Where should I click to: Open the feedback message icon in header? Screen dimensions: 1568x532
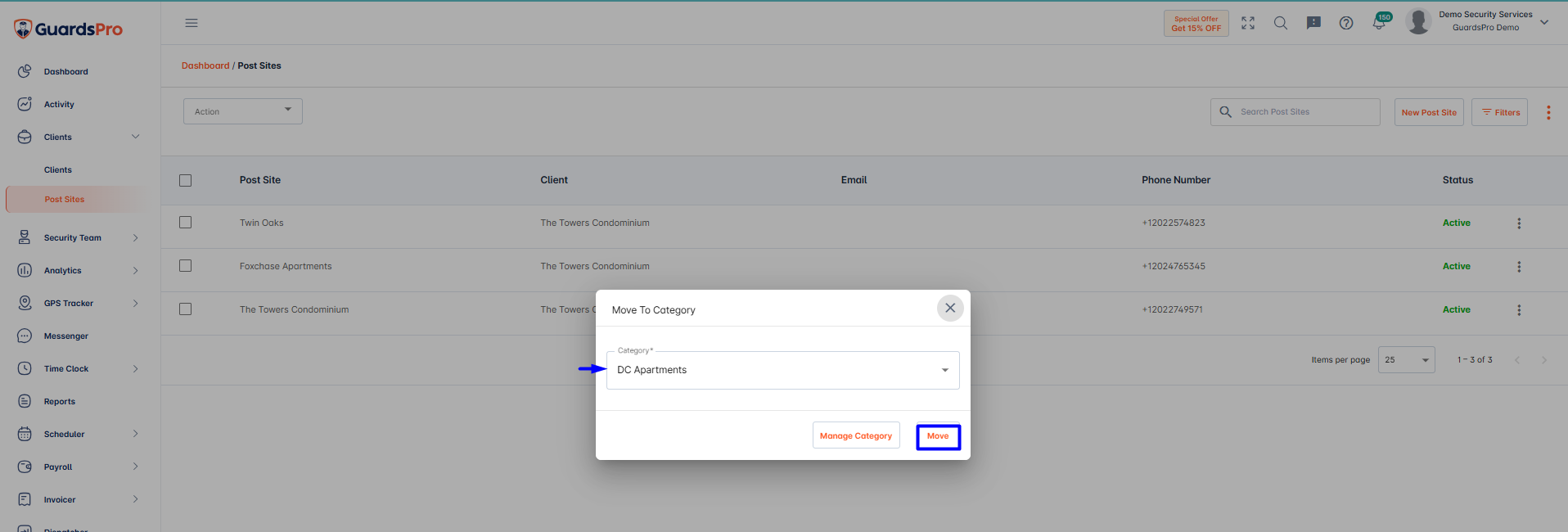tap(1313, 23)
